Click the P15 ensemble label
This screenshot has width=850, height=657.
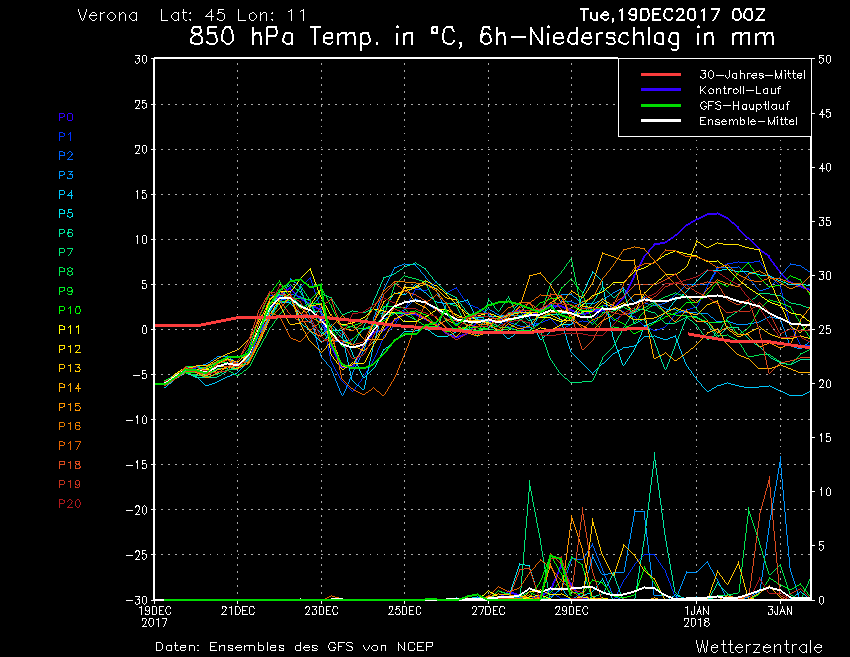pyautogui.click(x=70, y=407)
